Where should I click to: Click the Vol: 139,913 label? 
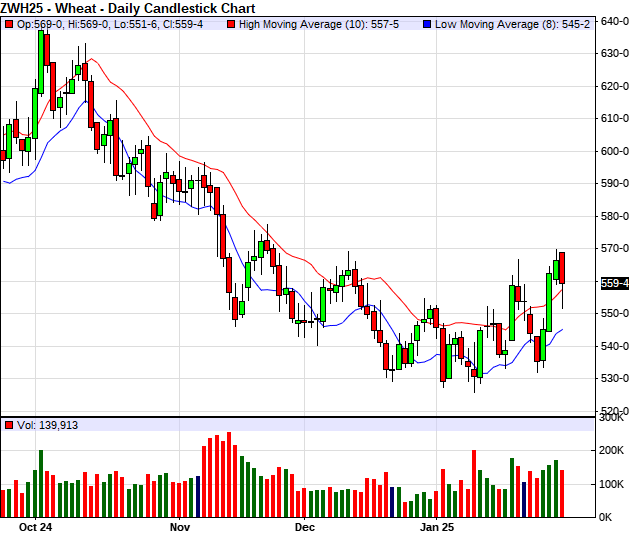pyautogui.click(x=48, y=425)
